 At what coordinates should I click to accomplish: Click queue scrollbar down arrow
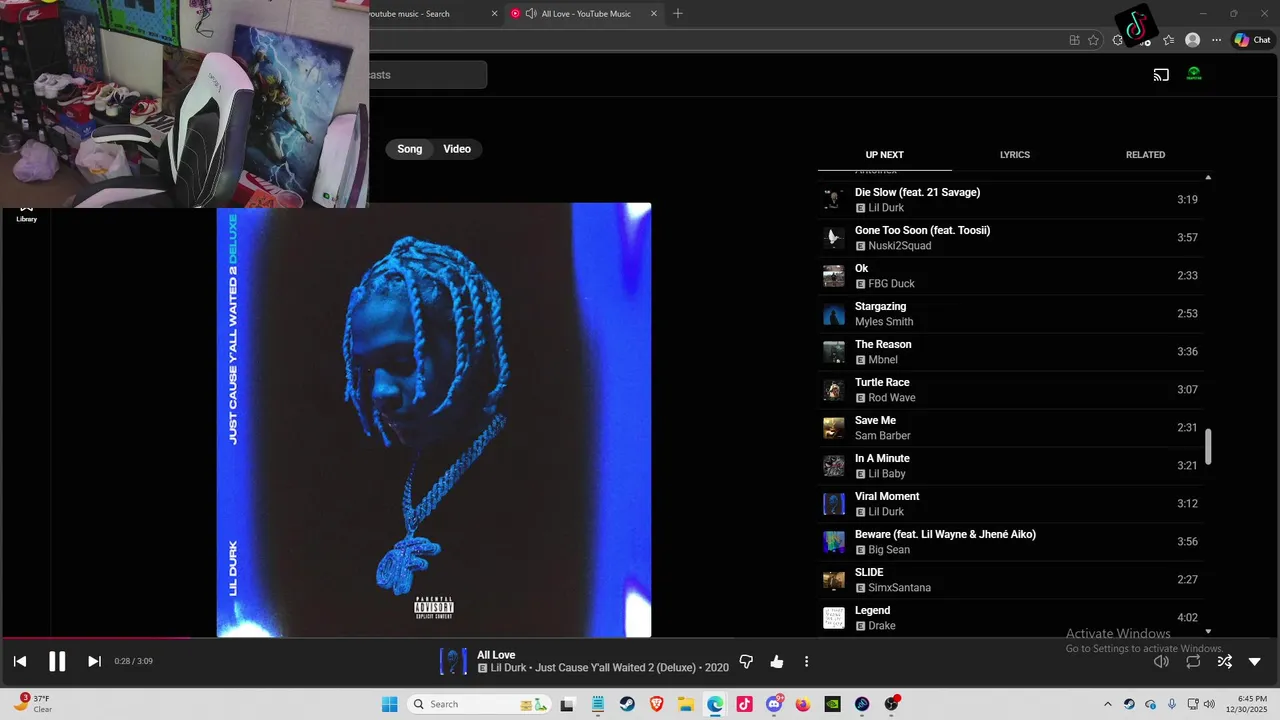coord(1208,631)
